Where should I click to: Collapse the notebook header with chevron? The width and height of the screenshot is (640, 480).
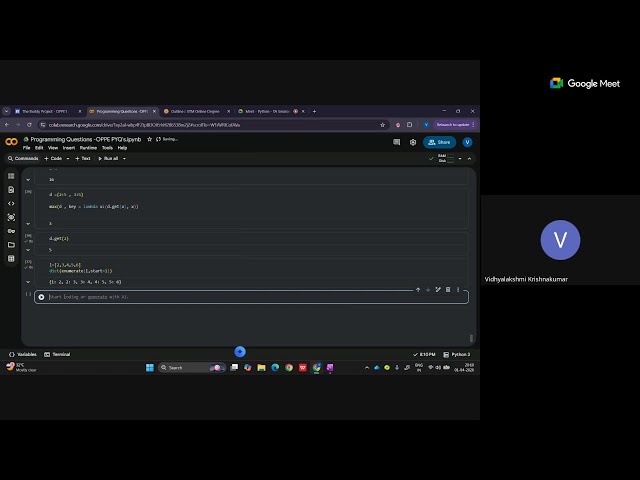pyautogui.click(x=469, y=158)
